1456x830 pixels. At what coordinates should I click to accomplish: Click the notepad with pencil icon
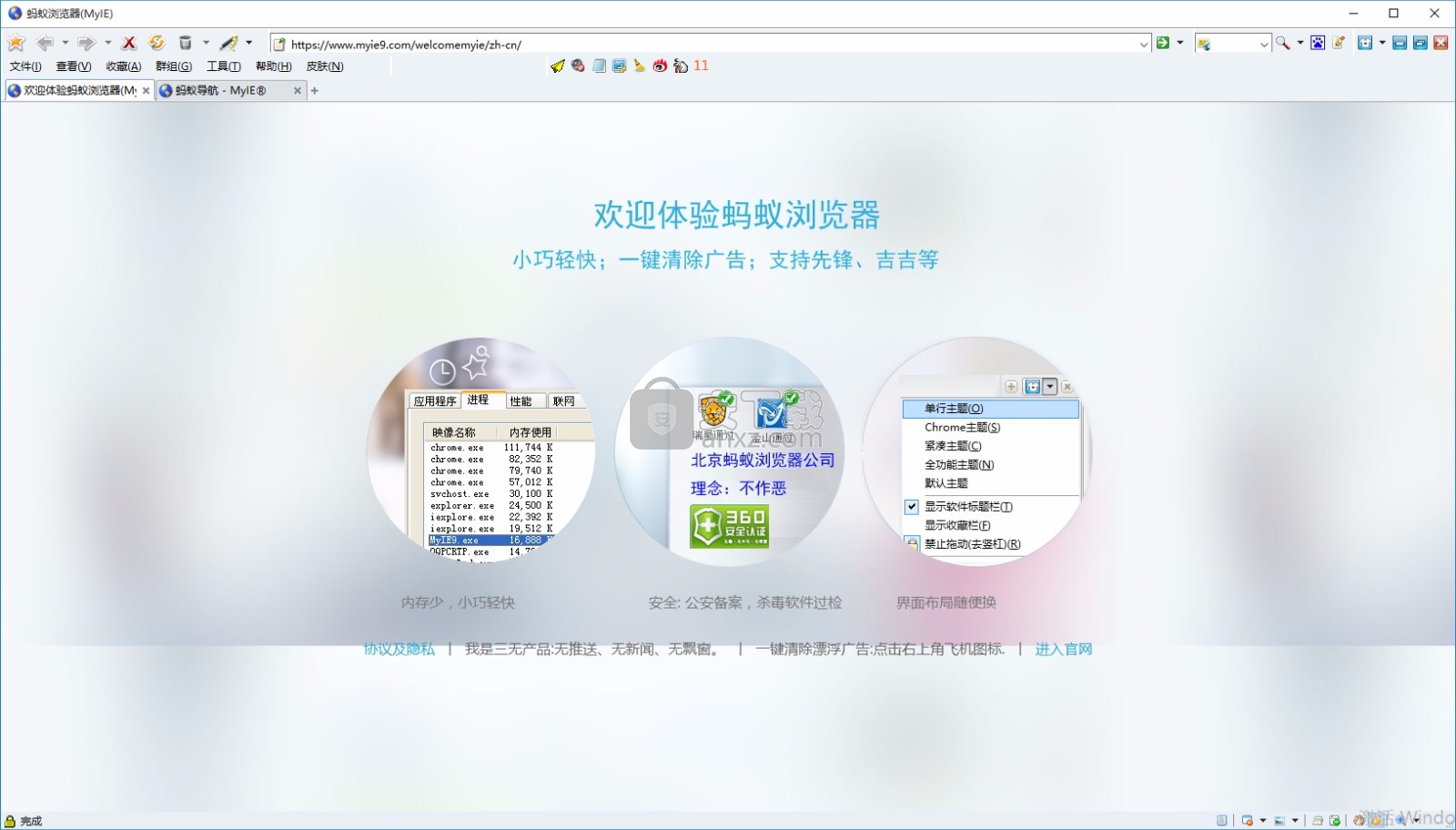[x=1339, y=43]
